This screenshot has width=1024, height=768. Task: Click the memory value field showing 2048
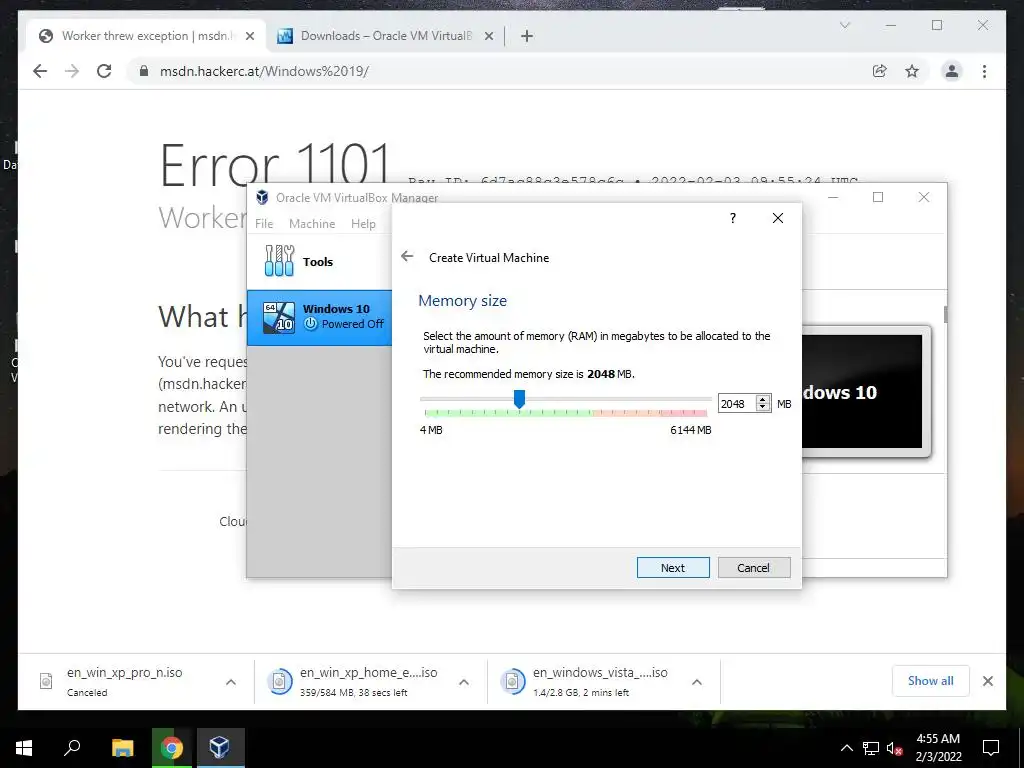click(x=737, y=404)
